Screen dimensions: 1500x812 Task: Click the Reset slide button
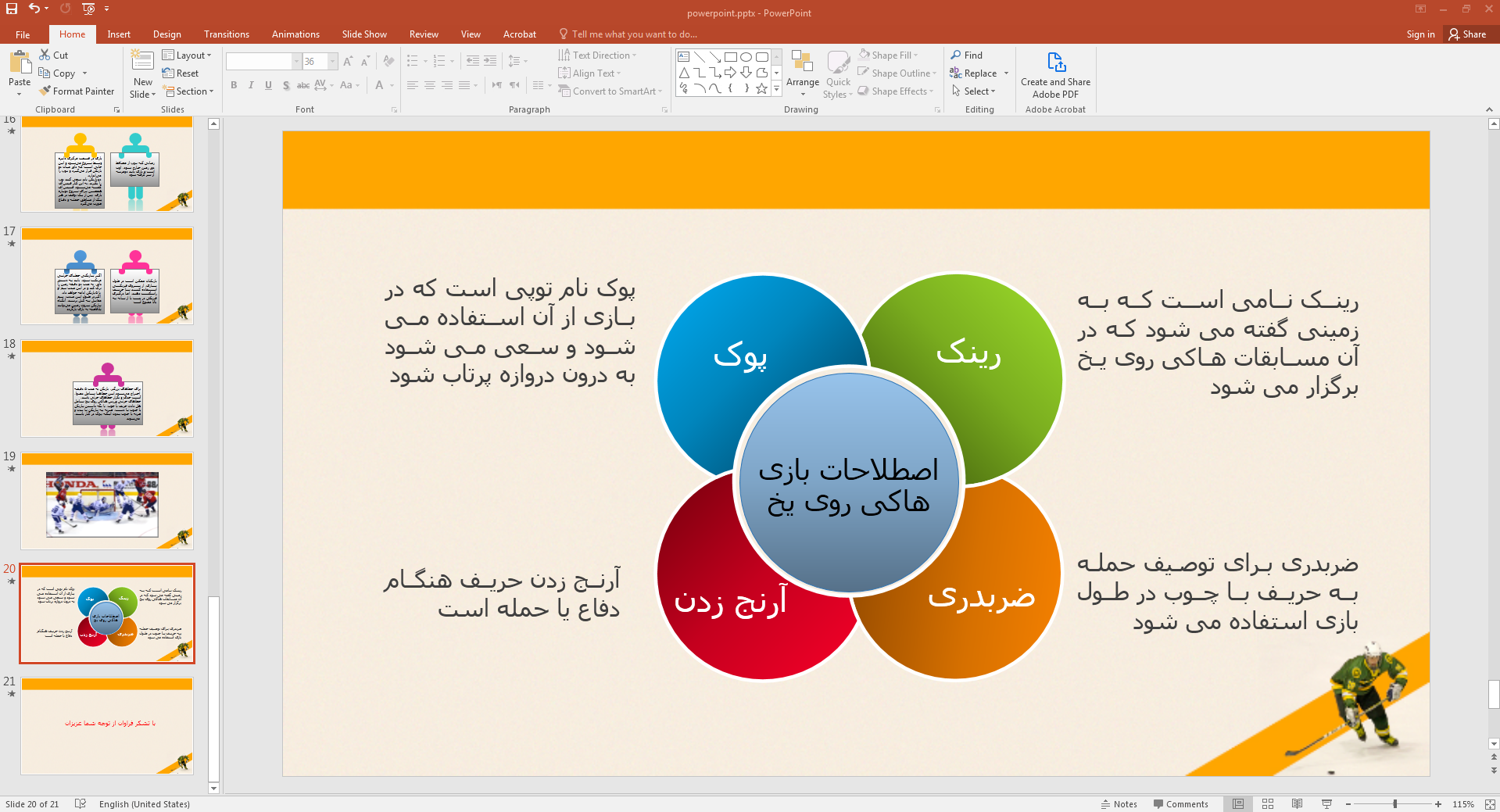point(181,73)
